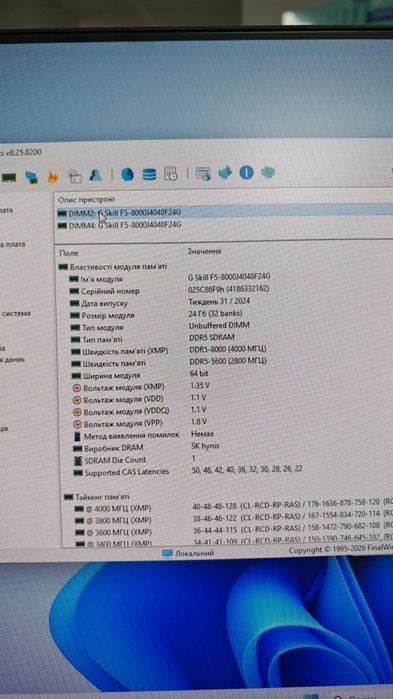This screenshot has width=393, height=699.
Task: Open the blue monitors toolbar icon
Action: coord(31,177)
